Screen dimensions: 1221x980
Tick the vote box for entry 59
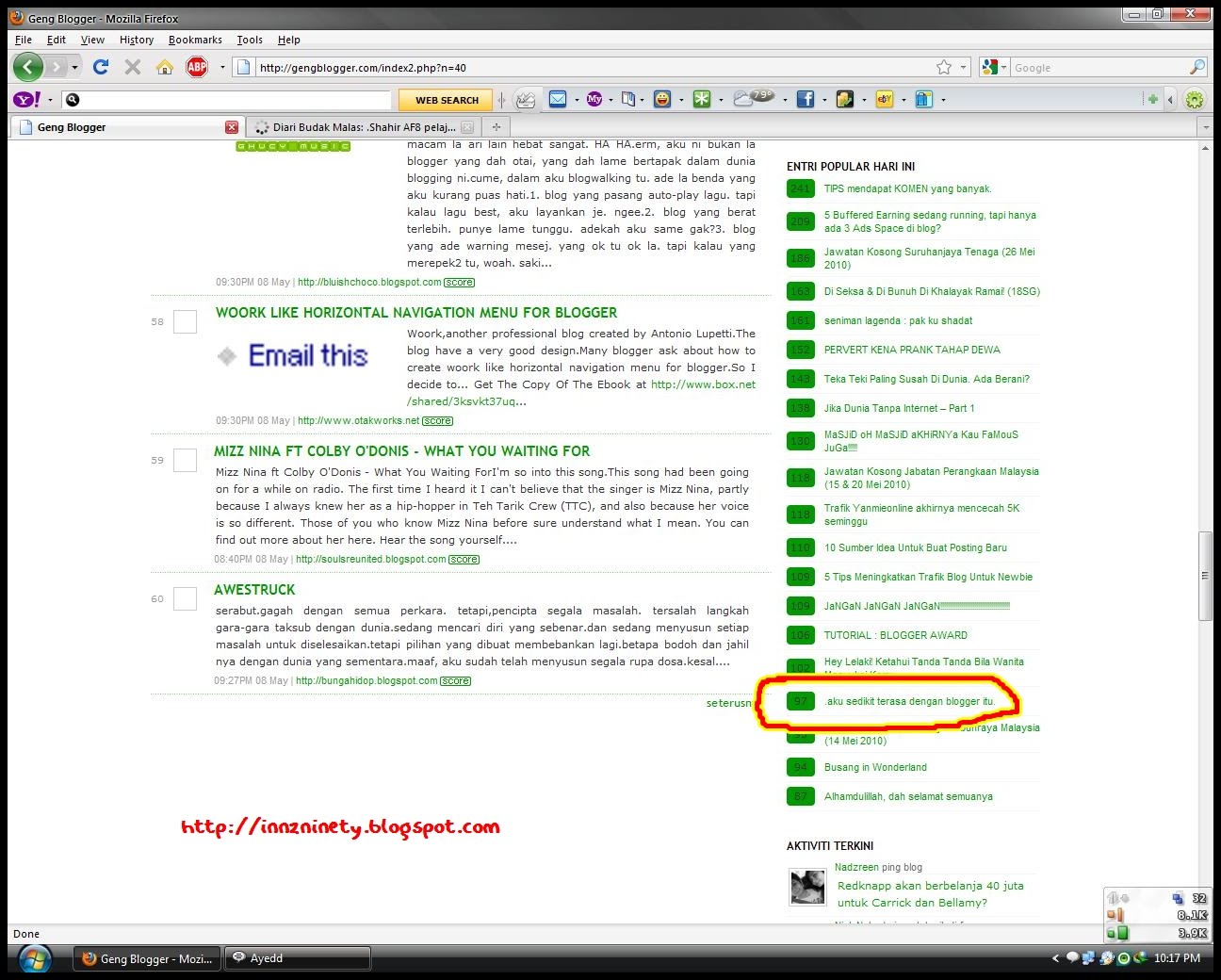(x=186, y=460)
